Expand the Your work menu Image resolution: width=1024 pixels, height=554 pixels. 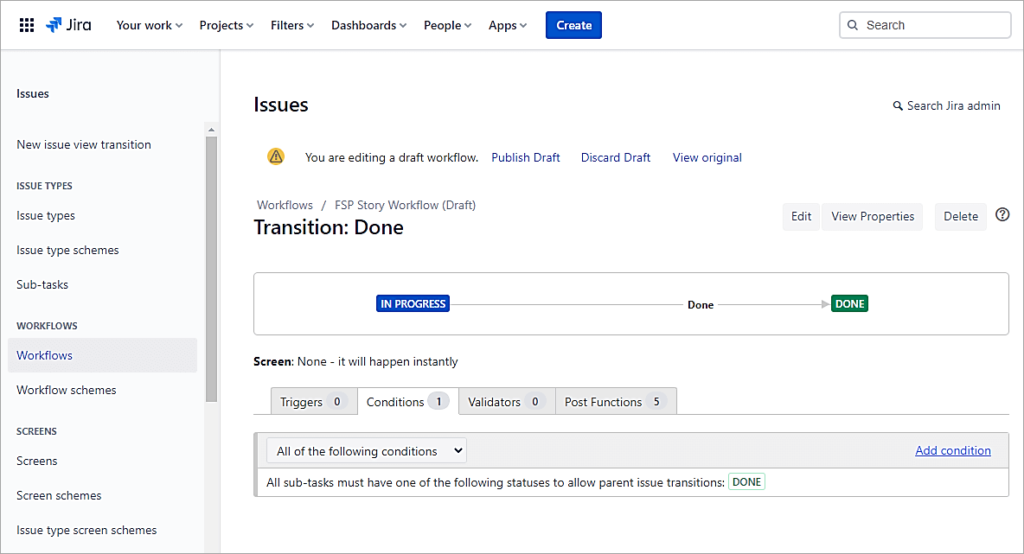click(149, 25)
